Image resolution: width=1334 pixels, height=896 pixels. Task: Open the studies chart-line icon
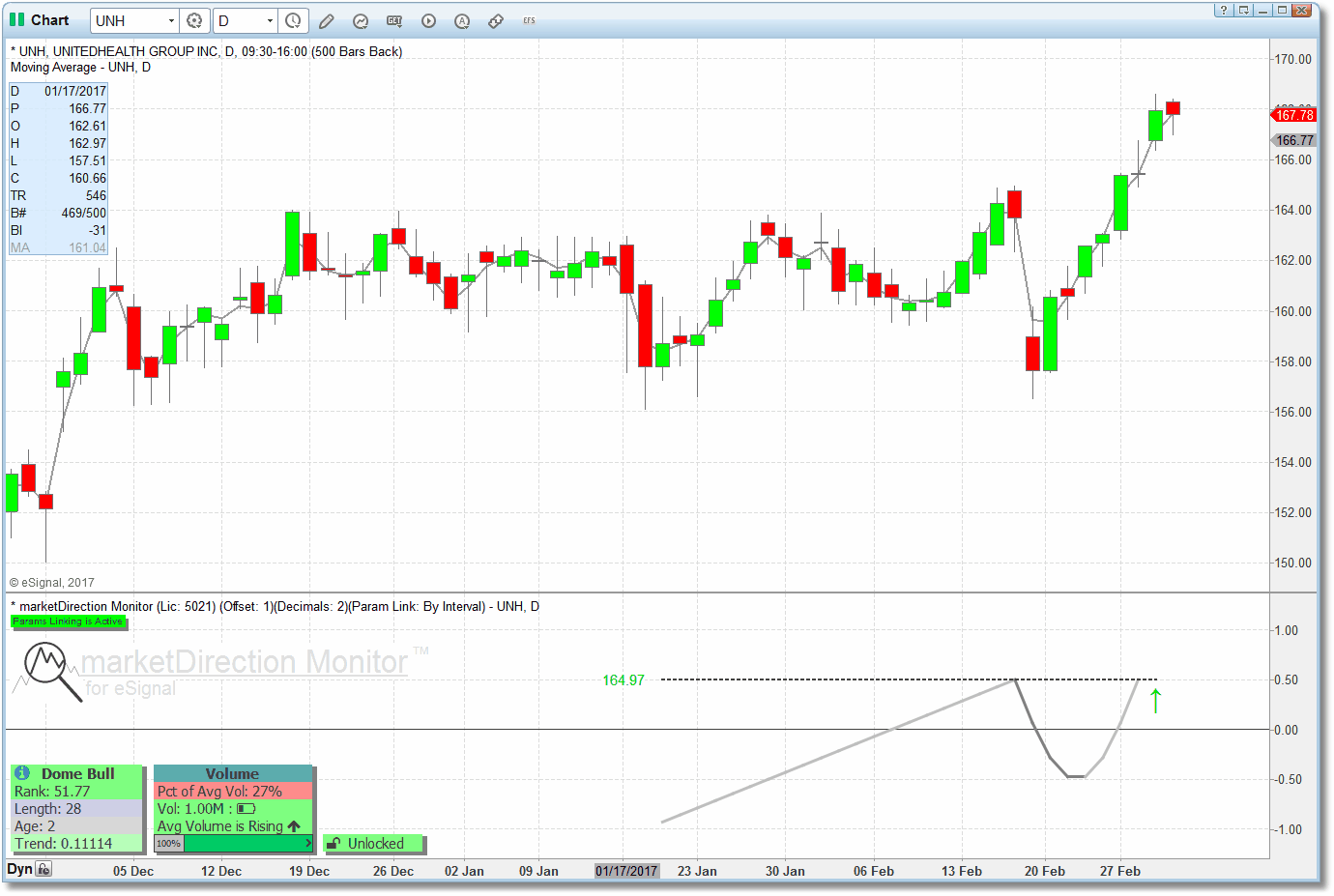coord(361,20)
